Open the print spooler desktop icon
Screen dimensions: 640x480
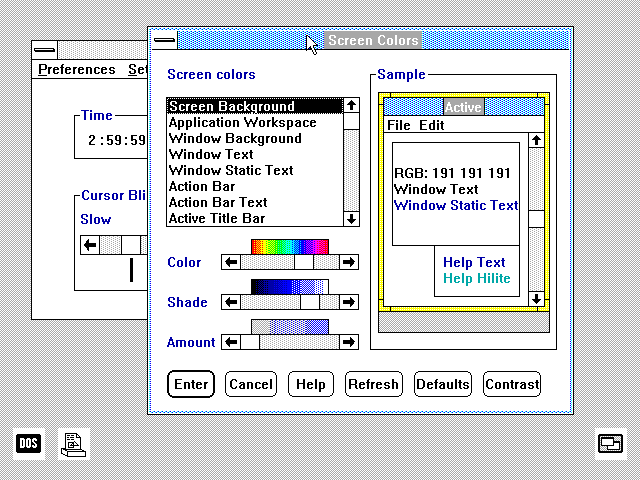click(x=74, y=444)
